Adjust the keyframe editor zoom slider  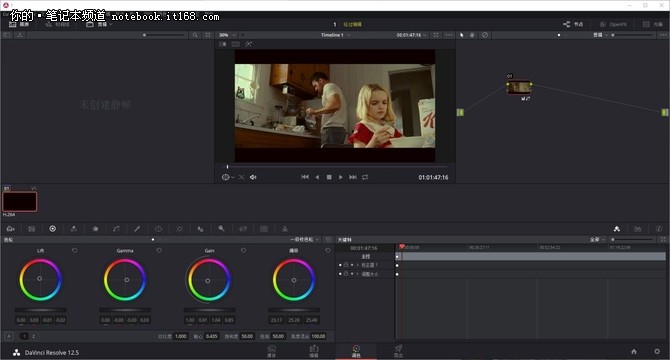tap(632, 240)
